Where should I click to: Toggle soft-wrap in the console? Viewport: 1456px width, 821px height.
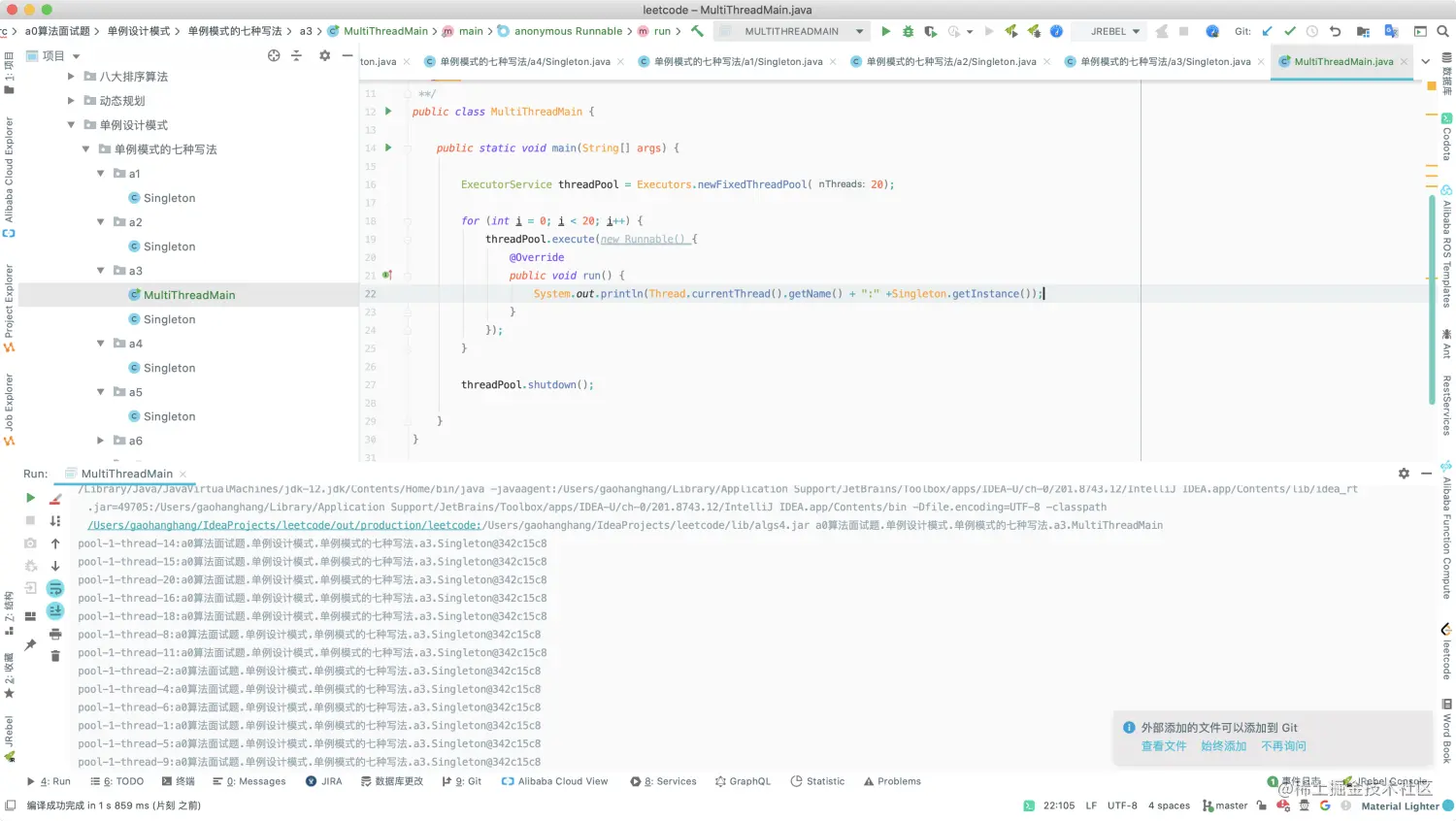point(55,589)
